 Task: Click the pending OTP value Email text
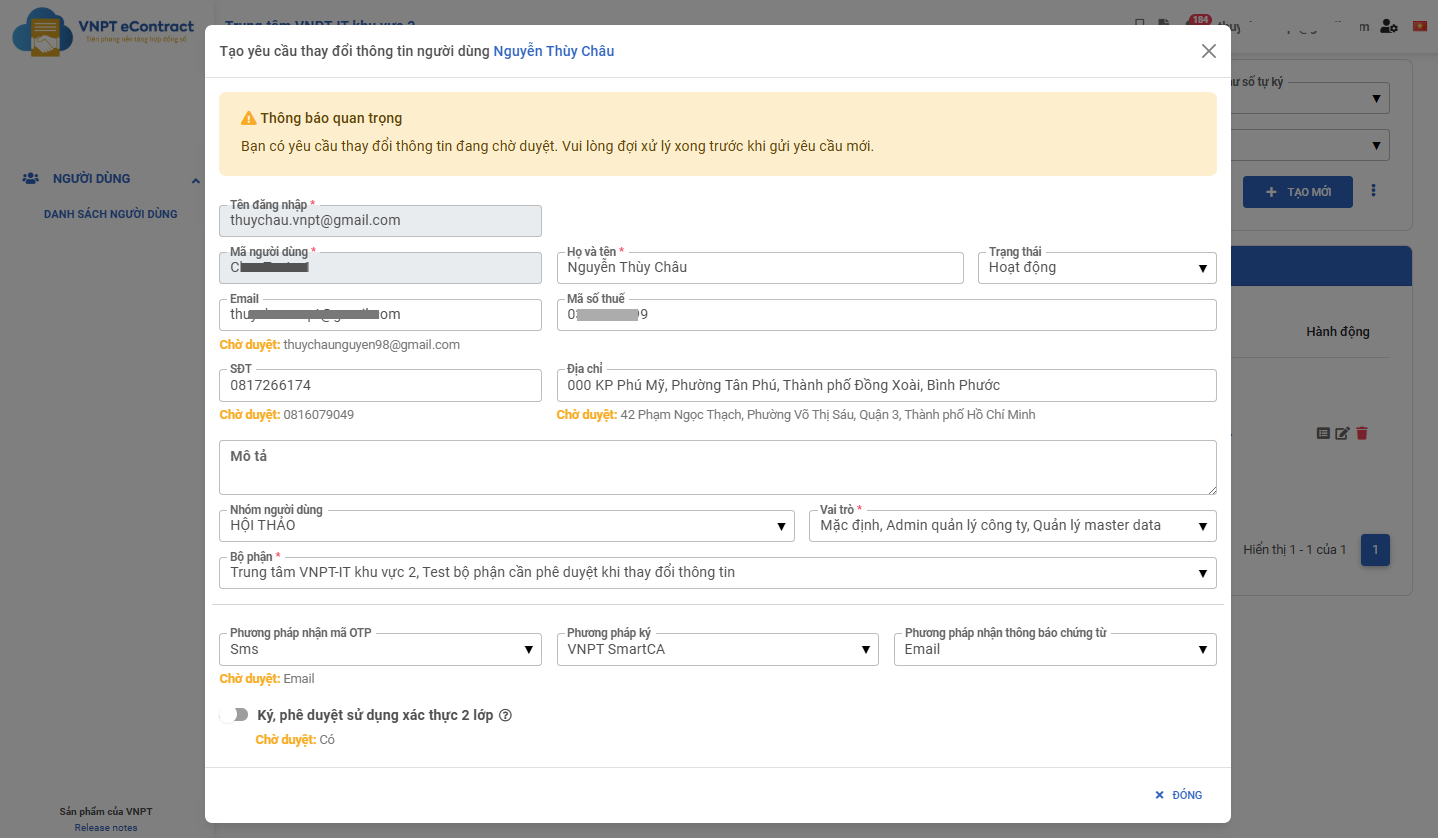click(299, 679)
